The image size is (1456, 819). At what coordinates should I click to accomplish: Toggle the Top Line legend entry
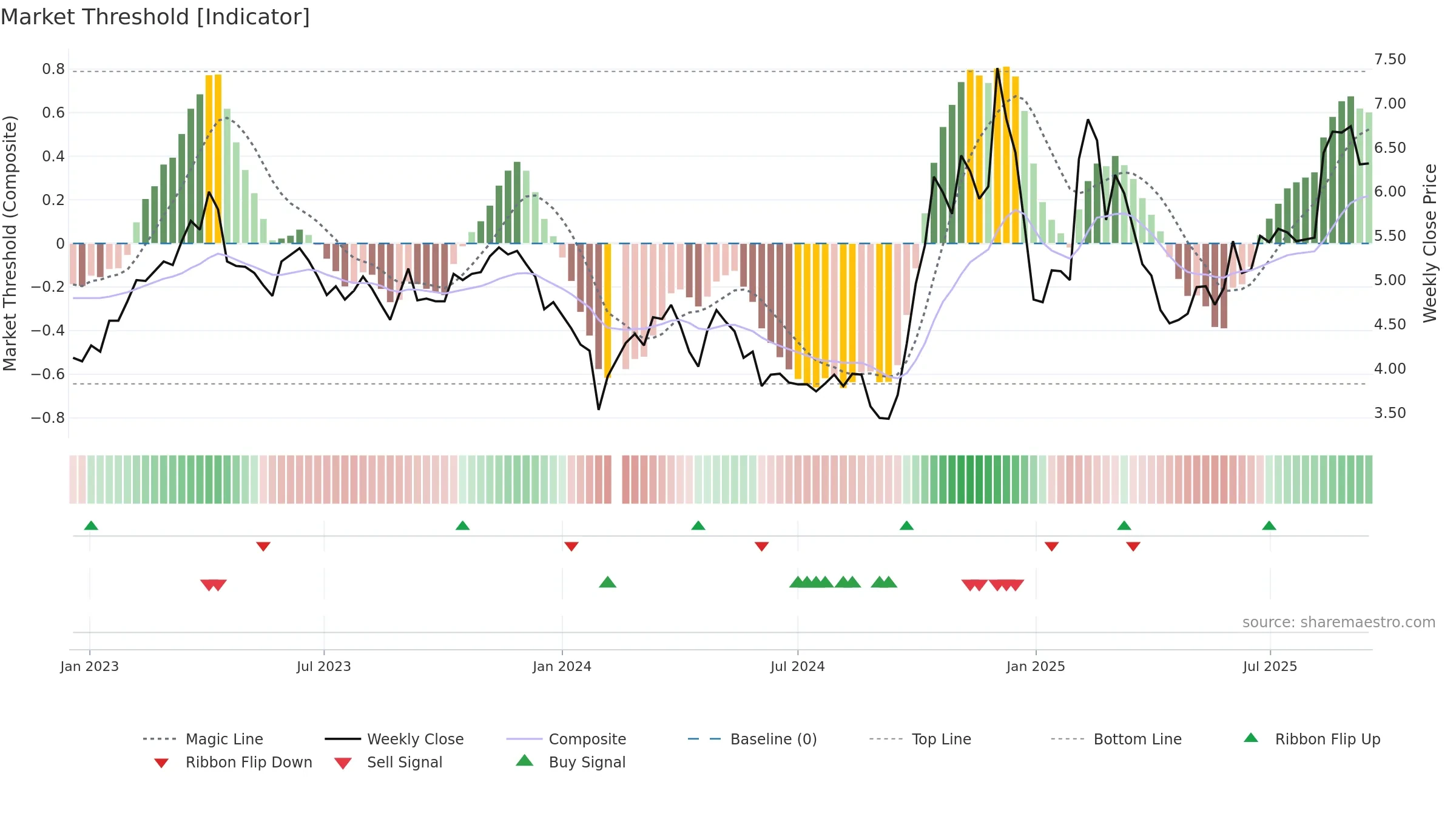920,739
